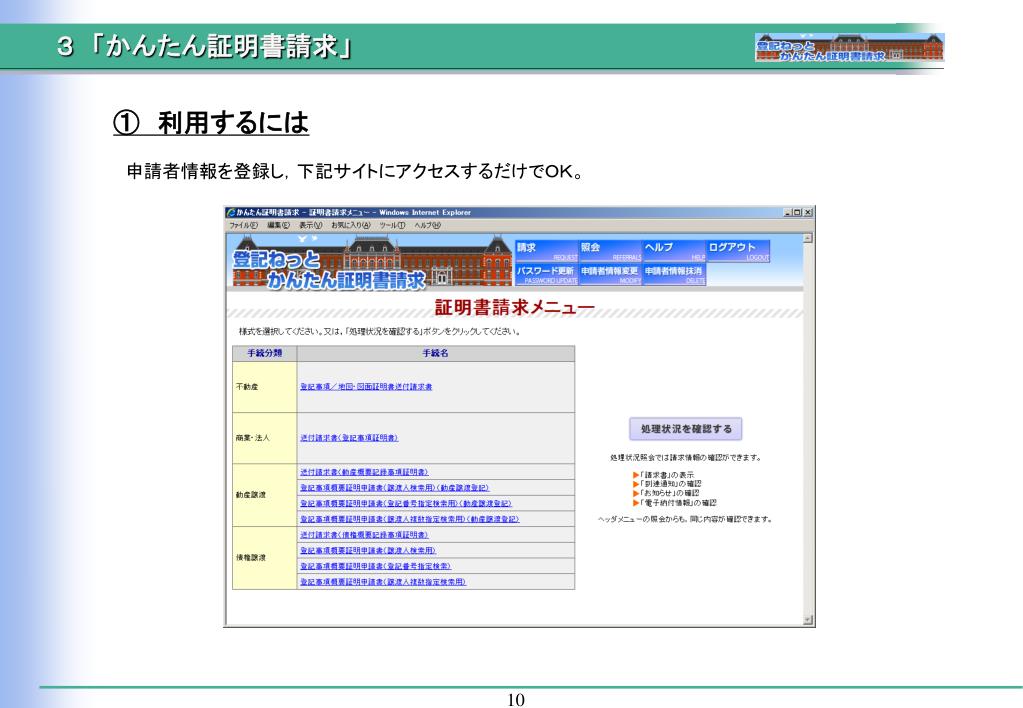The height and width of the screenshot is (708, 1023).
Task: Open the 登記事項概要証明申請書(登記番号指定検索) link
Action: tap(376, 566)
